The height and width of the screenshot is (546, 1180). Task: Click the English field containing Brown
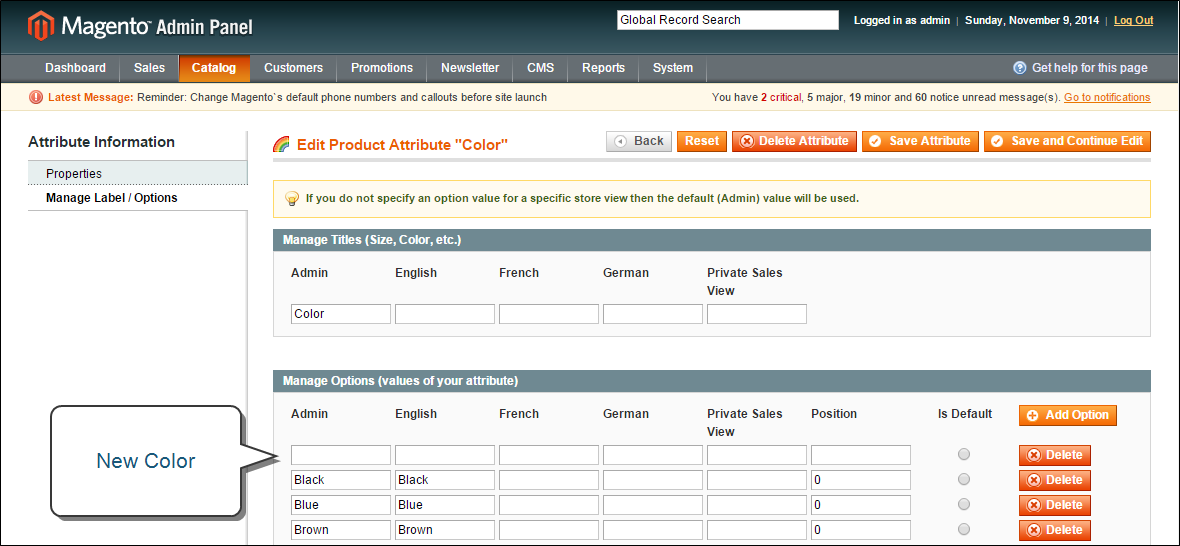(445, 529)
